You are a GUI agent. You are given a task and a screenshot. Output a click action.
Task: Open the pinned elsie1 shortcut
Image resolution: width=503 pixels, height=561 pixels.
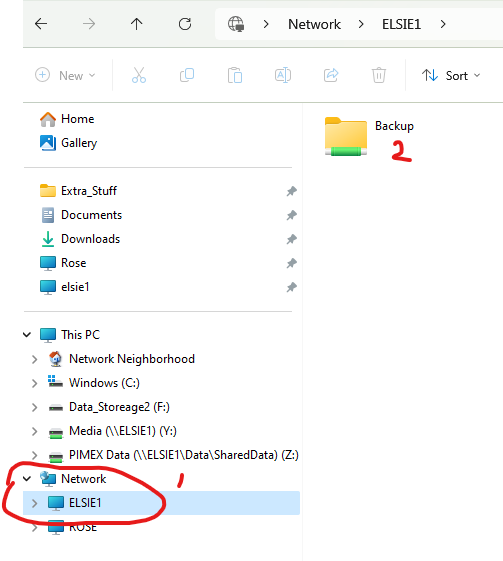pyautogui.click(x=64, y=287)
